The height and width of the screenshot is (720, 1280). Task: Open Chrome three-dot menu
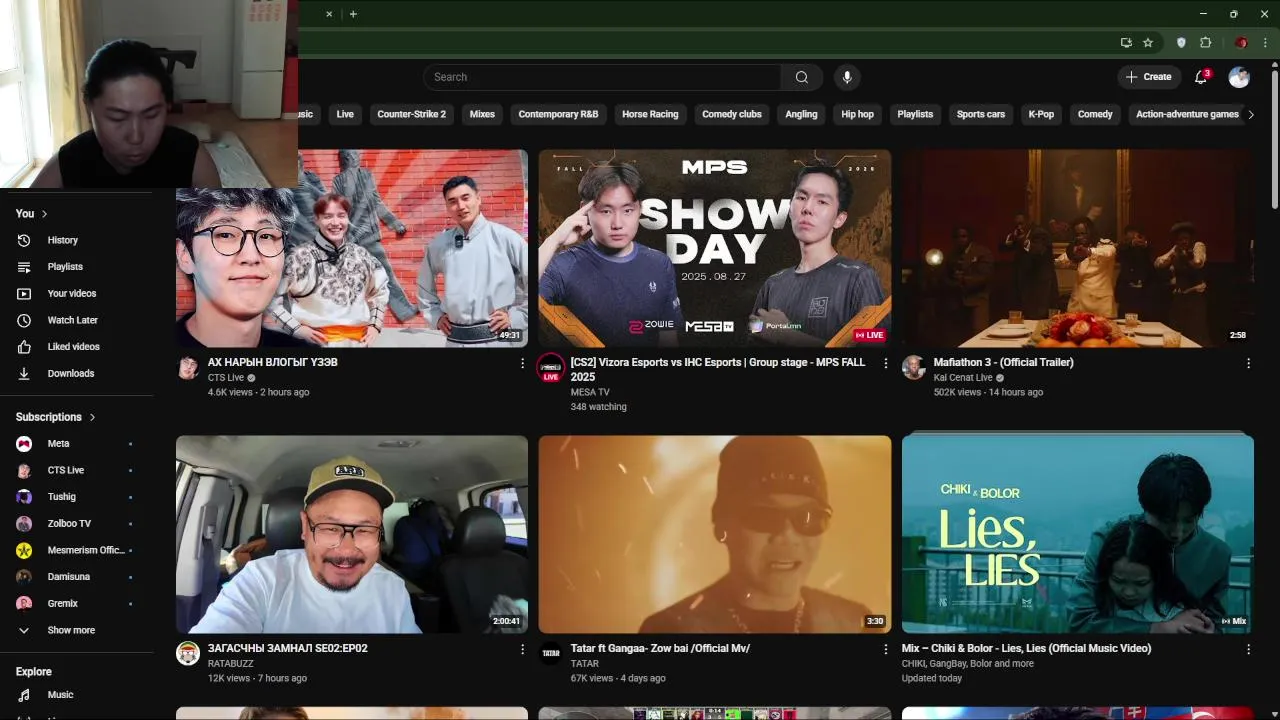[x=1266, y=43]
